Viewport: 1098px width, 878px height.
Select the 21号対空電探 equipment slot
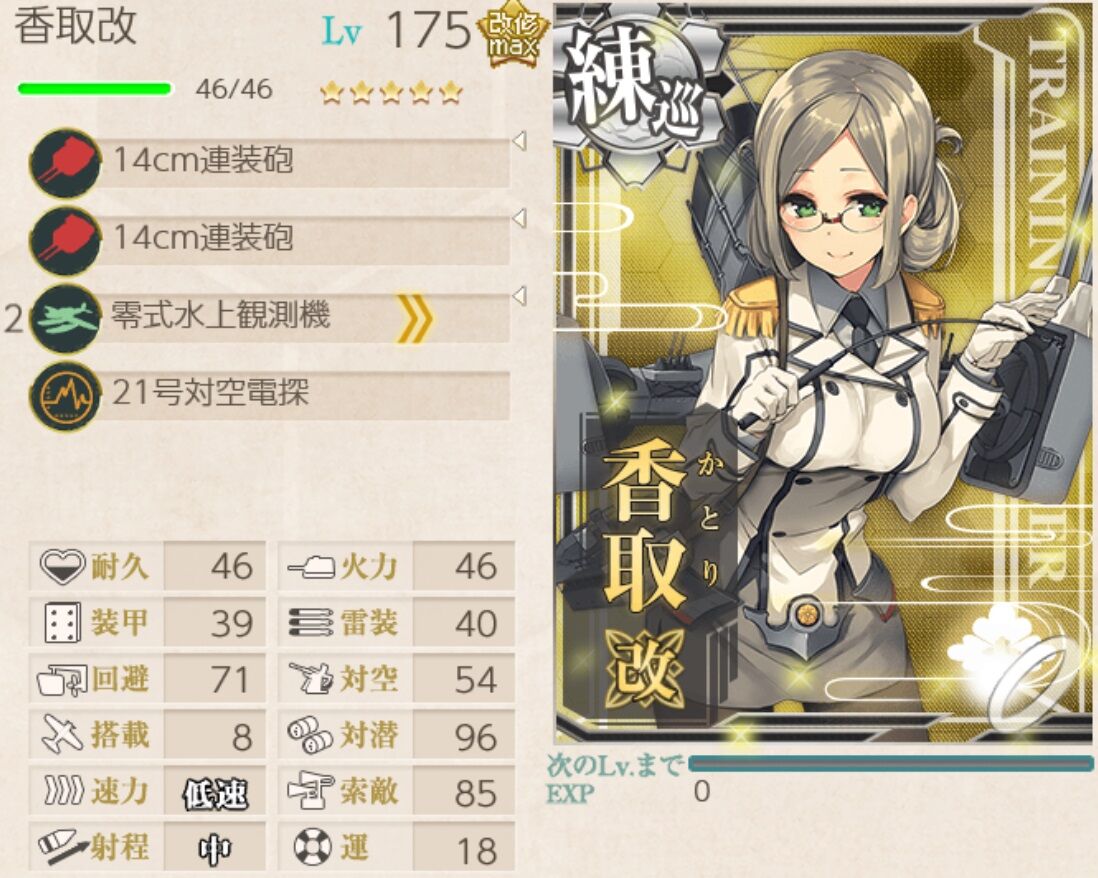click(x=270, y=396)
